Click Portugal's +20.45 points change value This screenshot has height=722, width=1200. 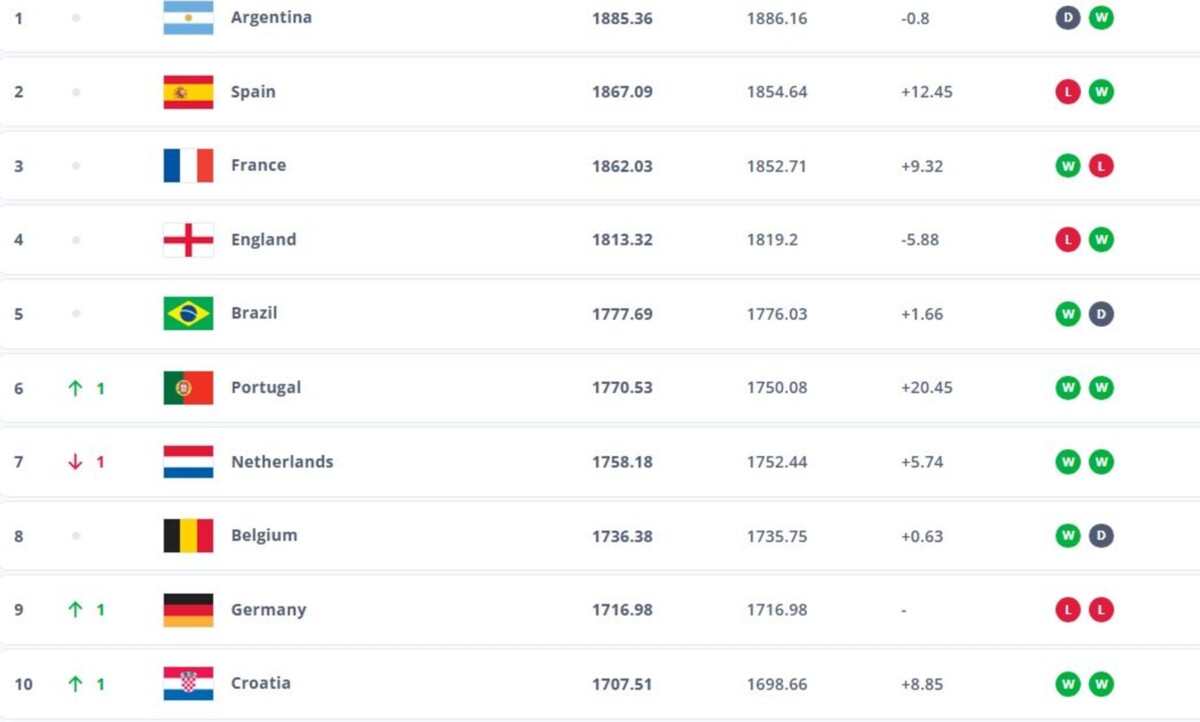(927, 388)
